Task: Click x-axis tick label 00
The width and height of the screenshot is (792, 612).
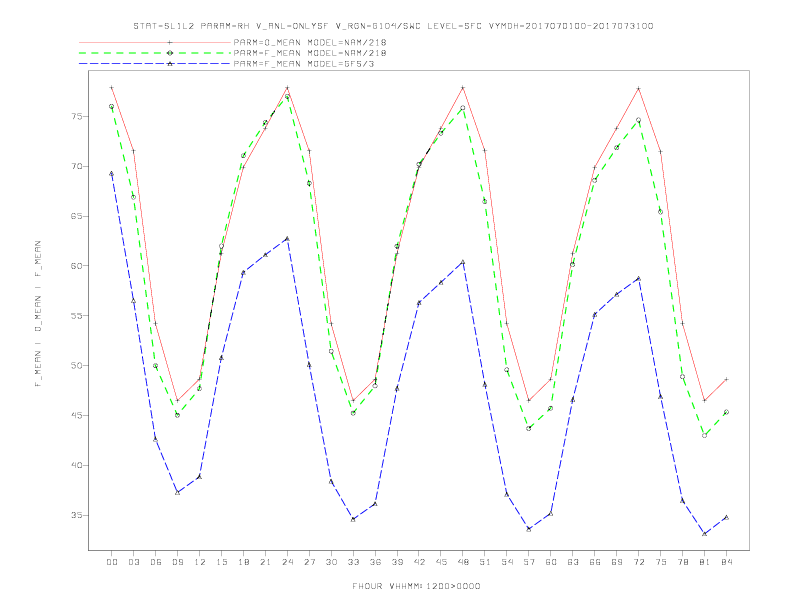Action: [x=112, y=562]
